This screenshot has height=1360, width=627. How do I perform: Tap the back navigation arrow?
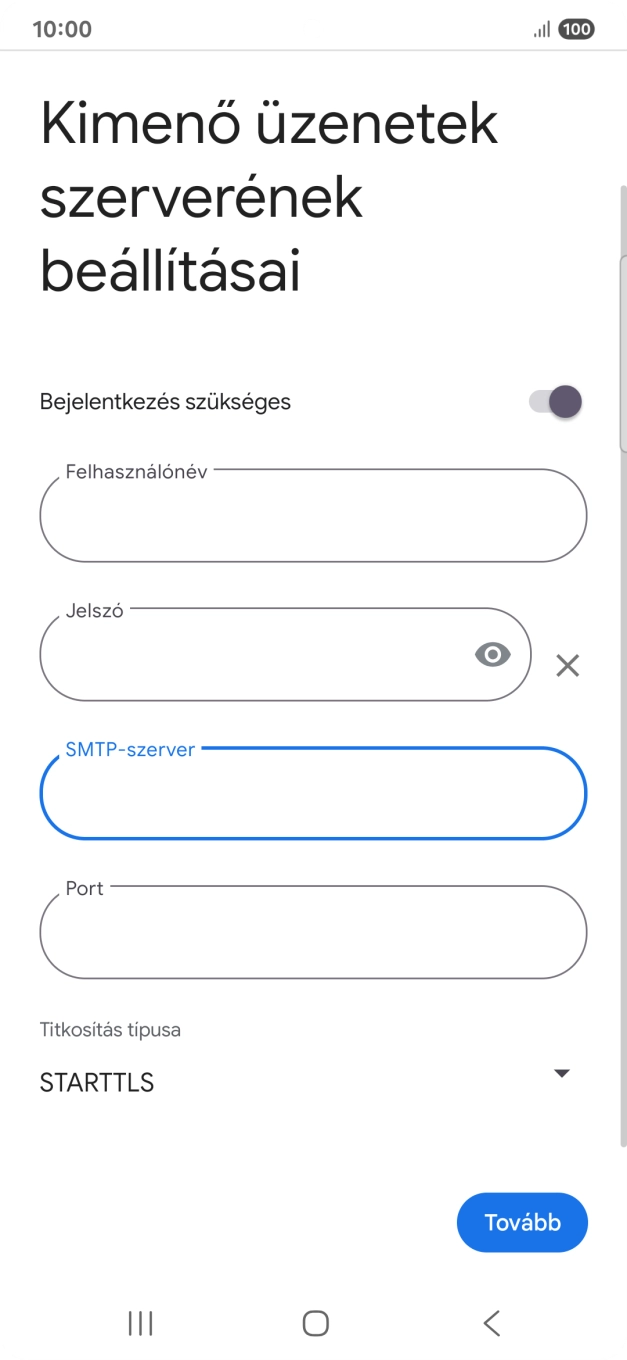[x=489, y=1322]
